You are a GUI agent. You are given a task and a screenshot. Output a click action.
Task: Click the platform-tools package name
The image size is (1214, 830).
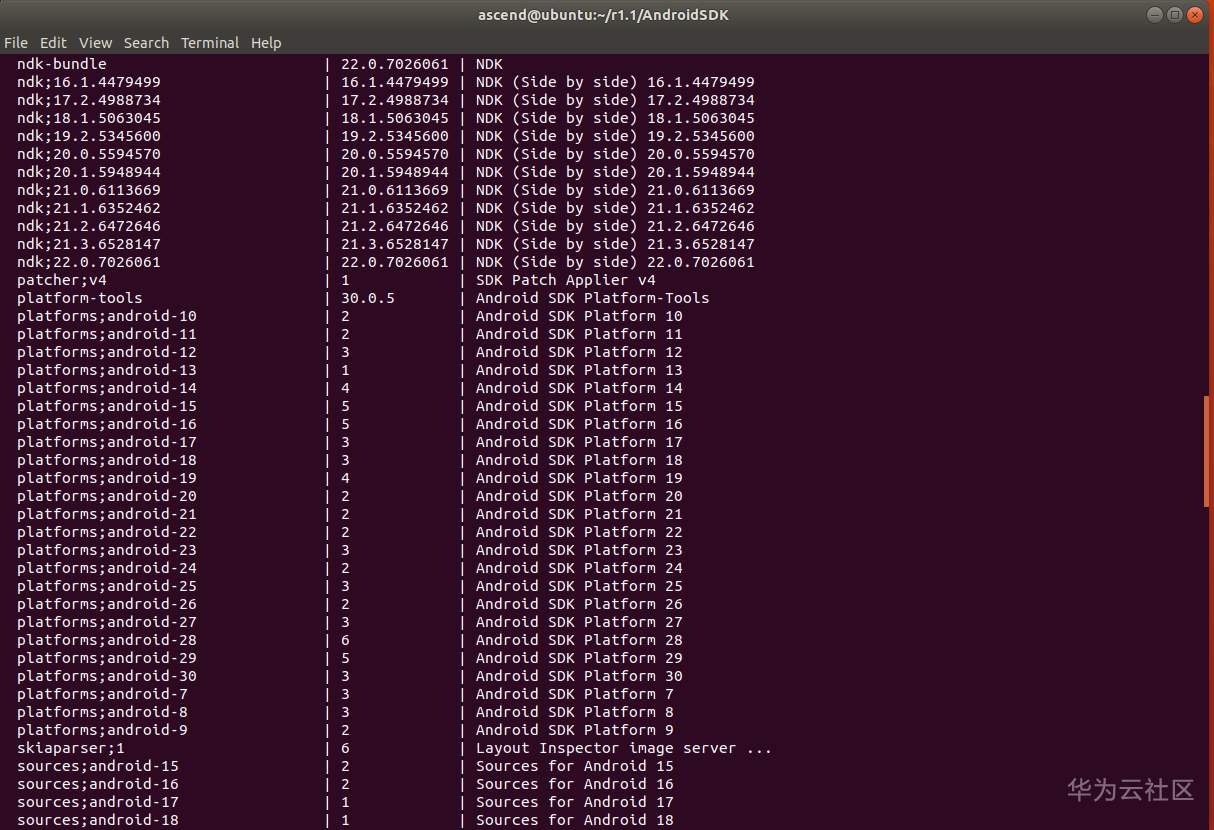pos(80,298)
